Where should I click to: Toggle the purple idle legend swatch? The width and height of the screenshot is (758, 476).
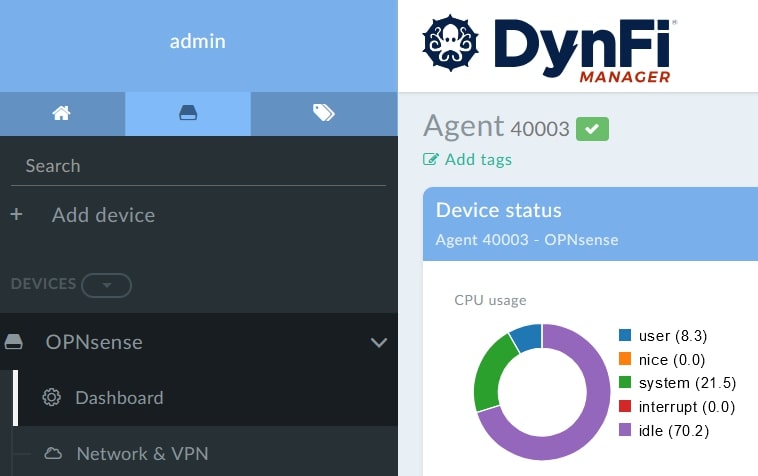point(625,430)
